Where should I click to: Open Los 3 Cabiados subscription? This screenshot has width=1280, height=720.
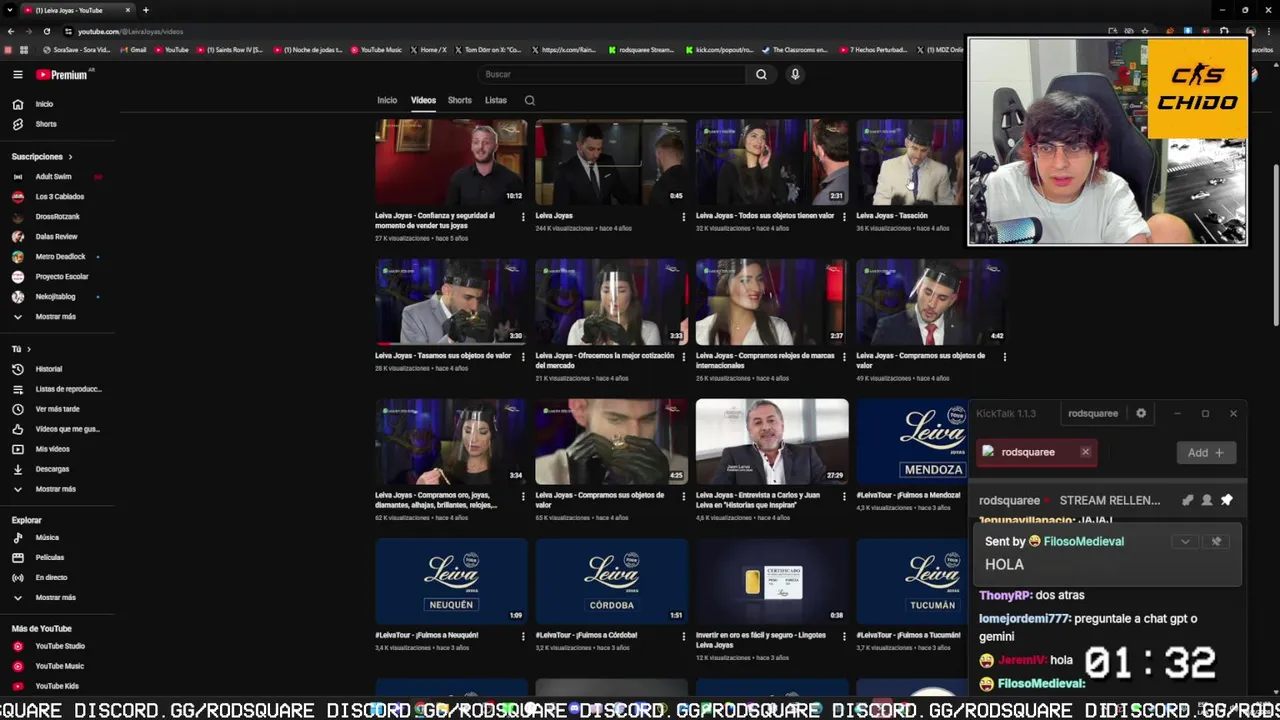click(x=59, y=197)
